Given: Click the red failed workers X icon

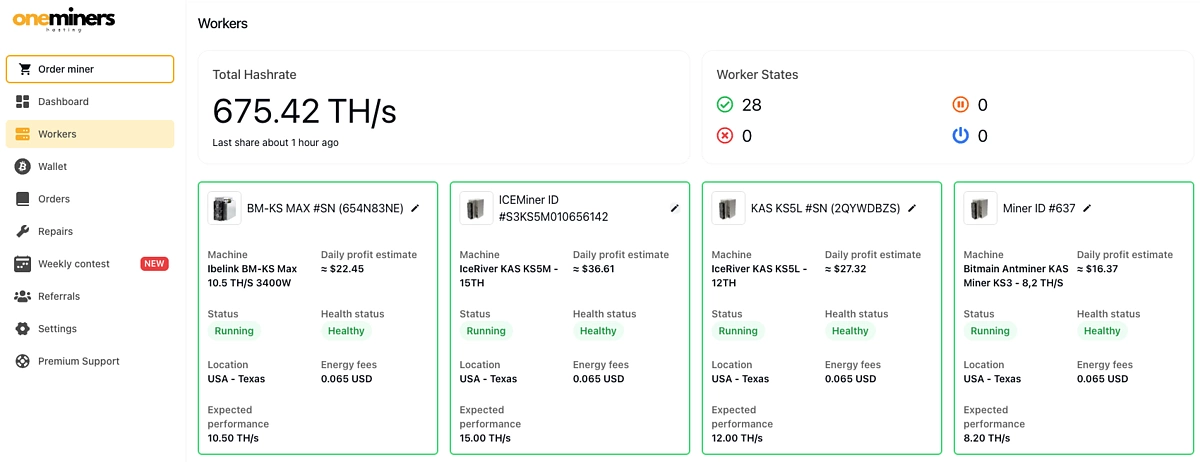Looking at the screenshot, I should click(725, 135).
